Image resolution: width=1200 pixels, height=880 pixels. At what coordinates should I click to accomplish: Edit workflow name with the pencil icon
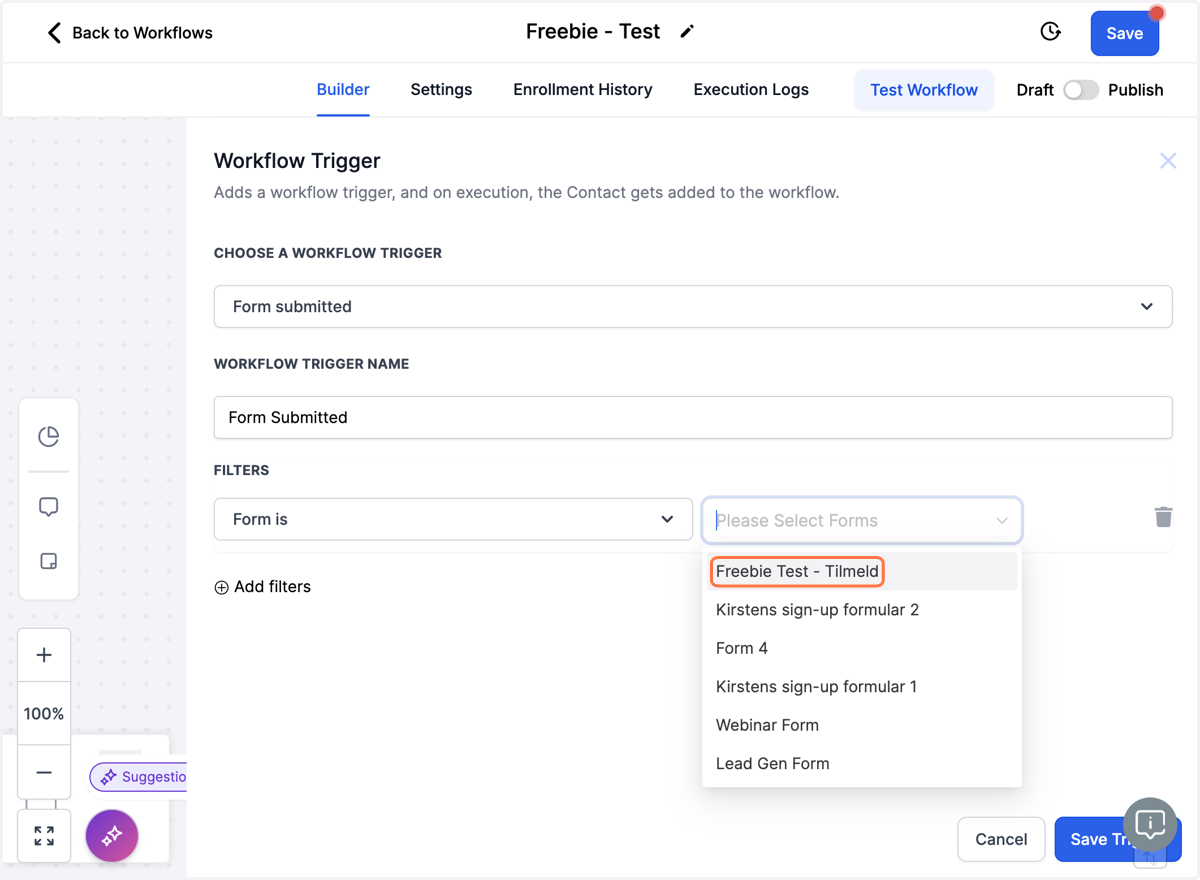tap(687, 32)
